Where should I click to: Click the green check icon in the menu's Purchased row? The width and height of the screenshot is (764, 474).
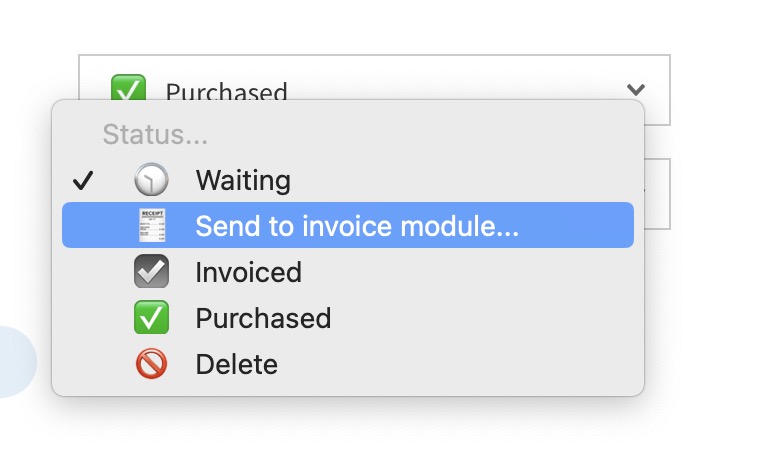[152, 318]
